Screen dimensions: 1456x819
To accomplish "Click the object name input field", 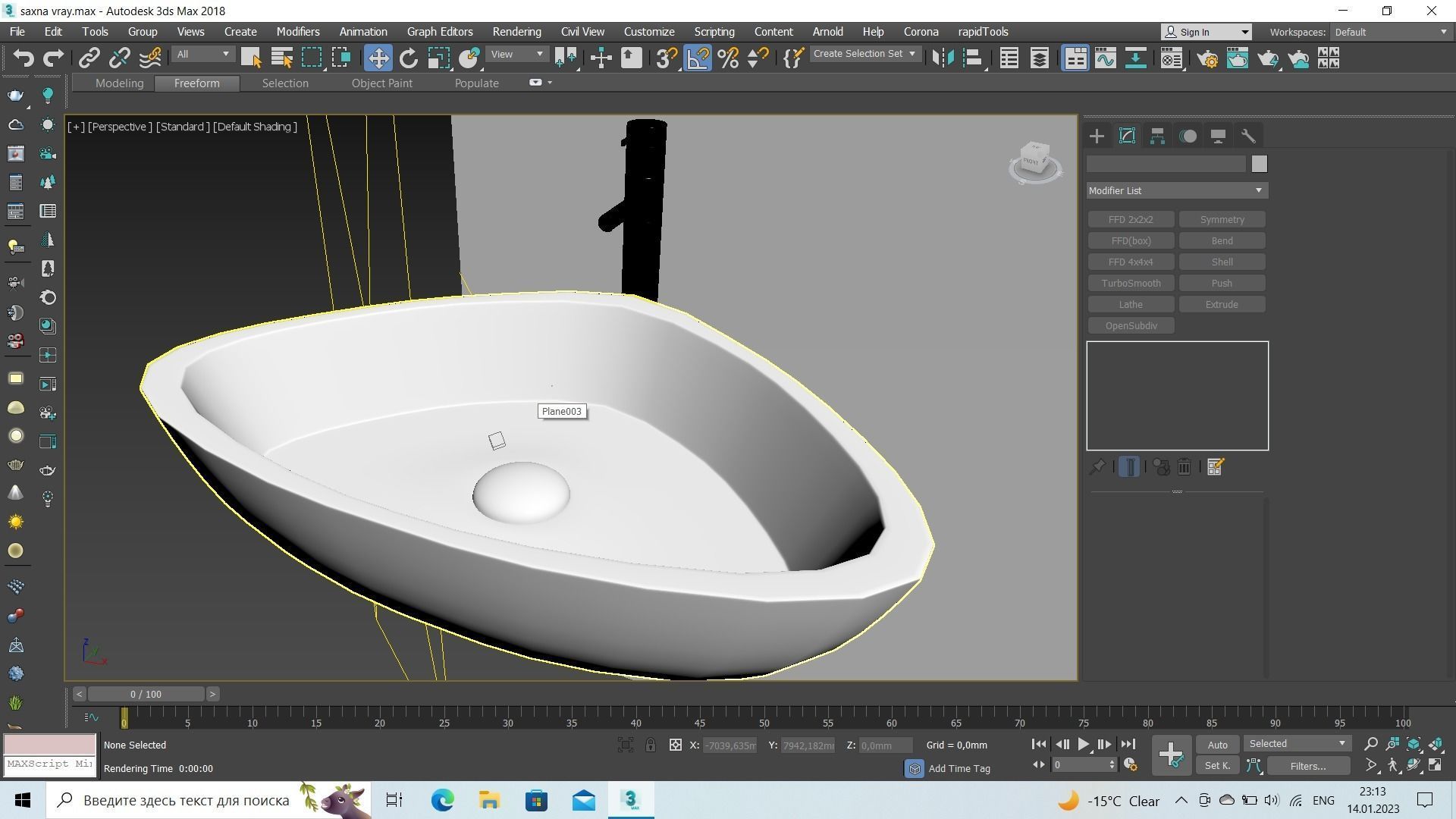I will point(1166,164).
